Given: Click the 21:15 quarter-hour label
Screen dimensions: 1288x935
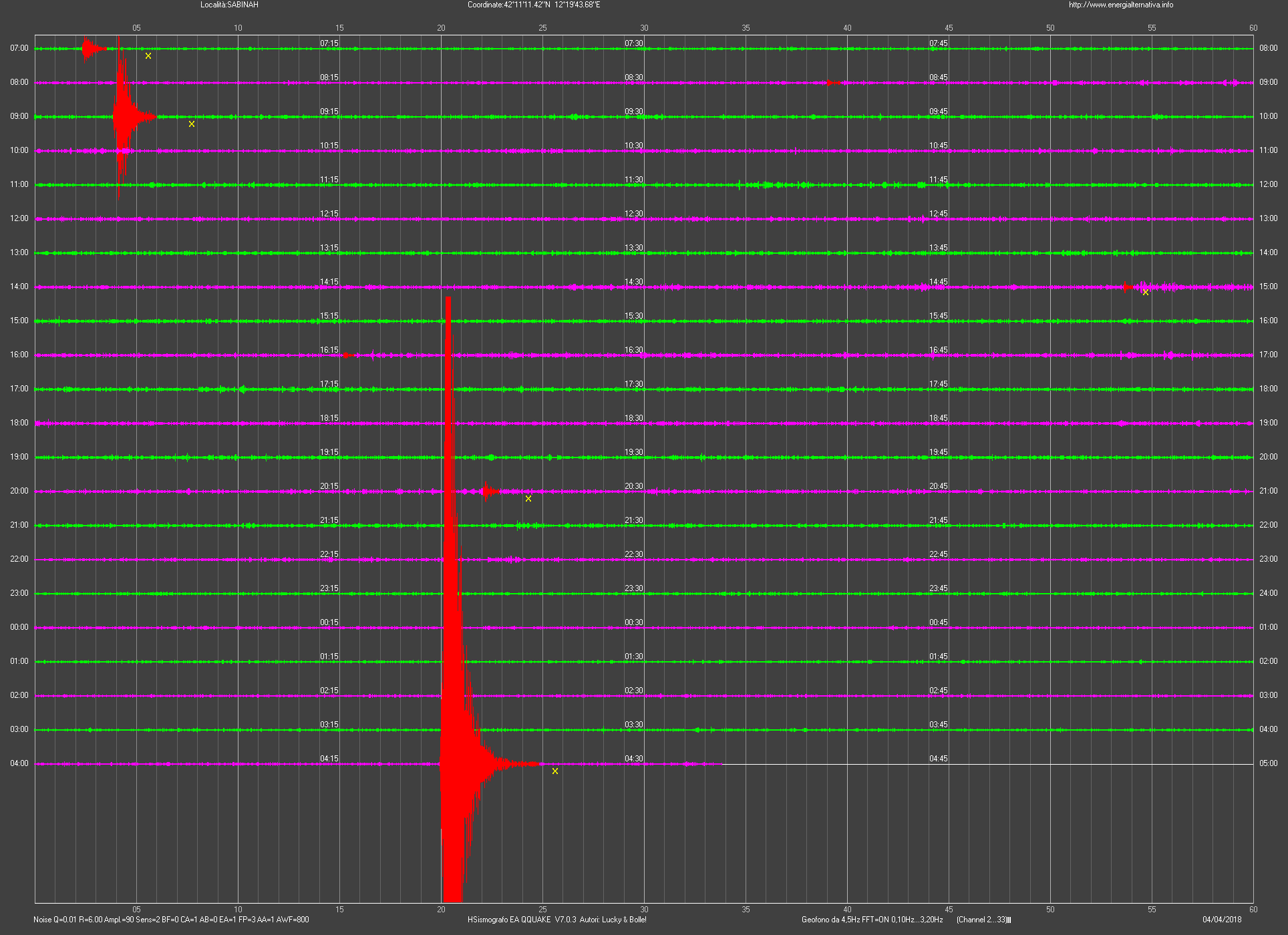Looking at the screenshot, I should click(x=329, y=520).
